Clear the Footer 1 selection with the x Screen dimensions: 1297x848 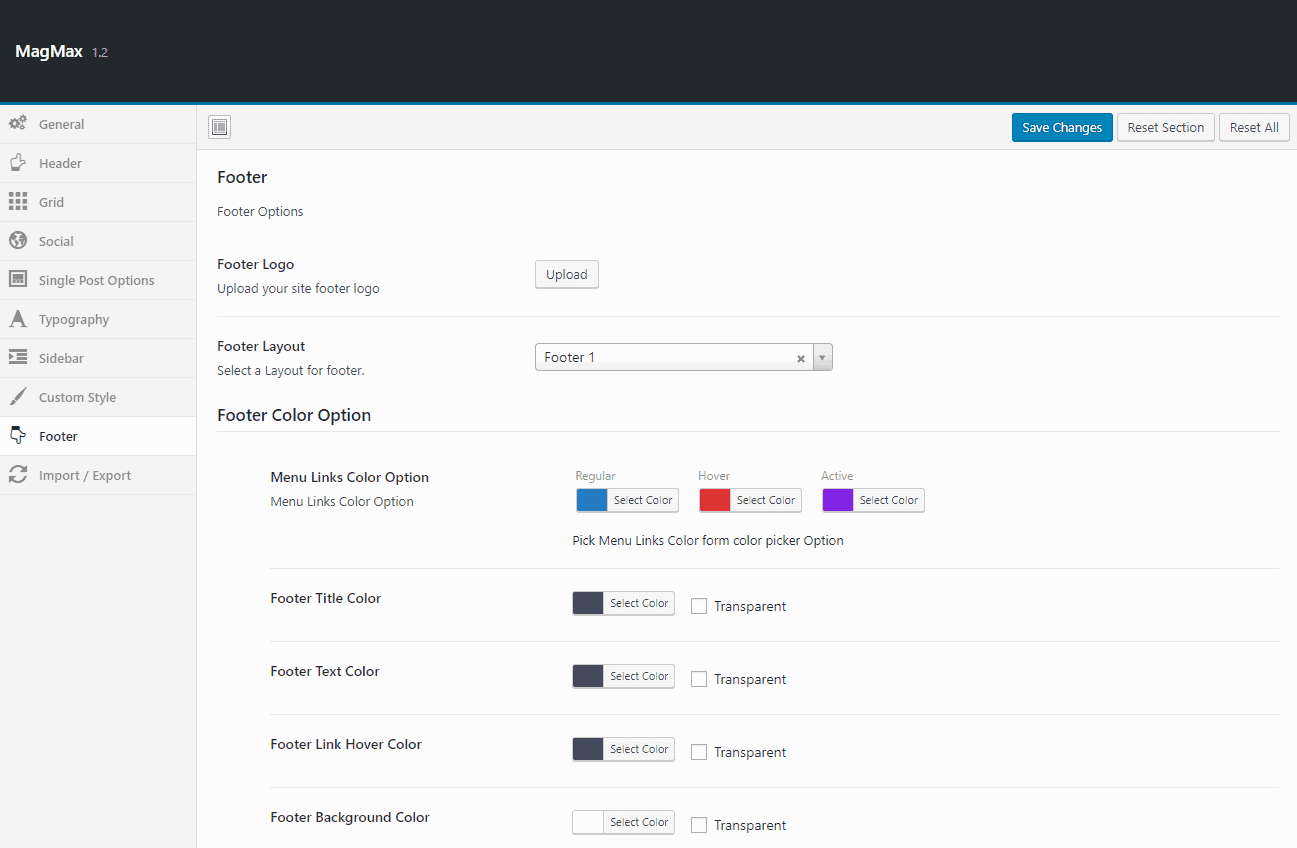click(x=800, y=358)
